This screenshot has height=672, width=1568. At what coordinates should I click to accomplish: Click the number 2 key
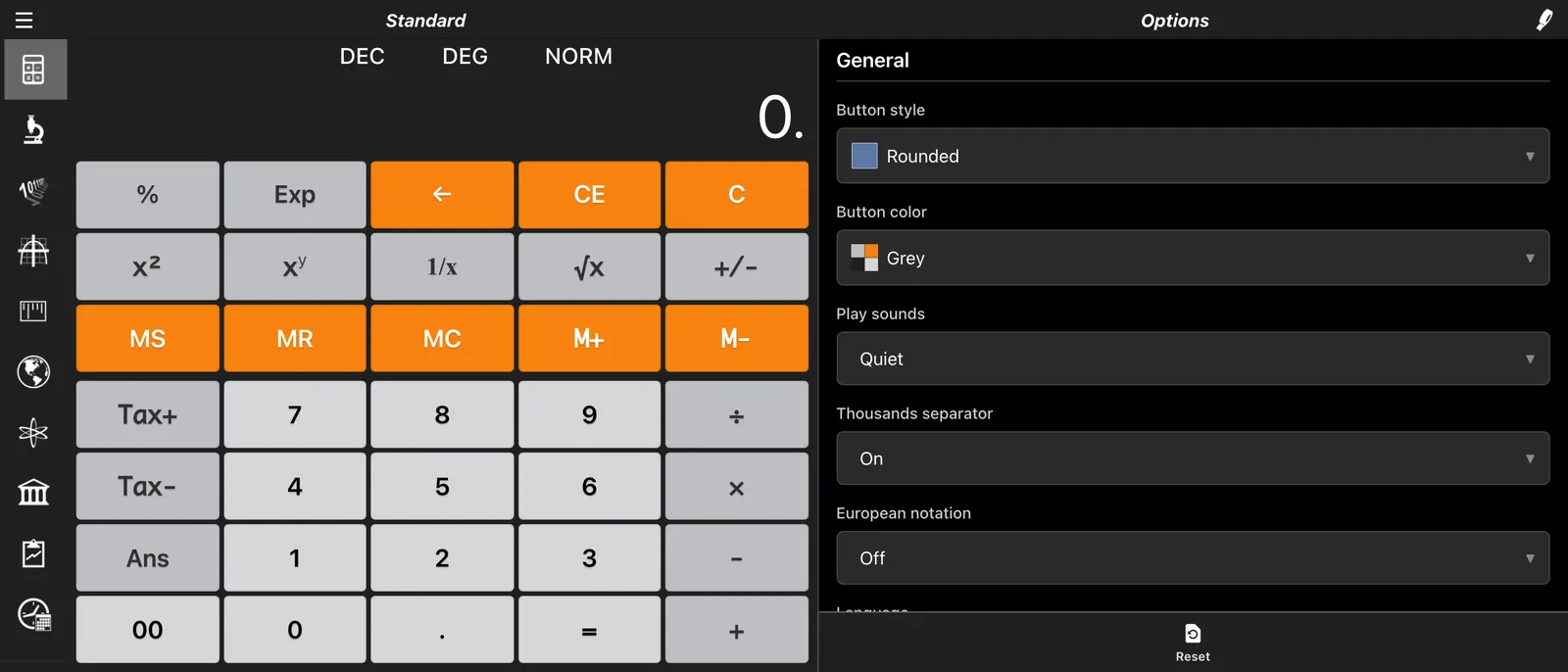(x=442, y=558)
